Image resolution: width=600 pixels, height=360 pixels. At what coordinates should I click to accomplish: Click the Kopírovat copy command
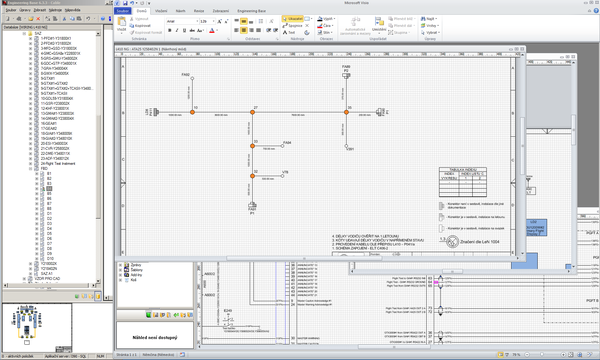click(140, 26)
